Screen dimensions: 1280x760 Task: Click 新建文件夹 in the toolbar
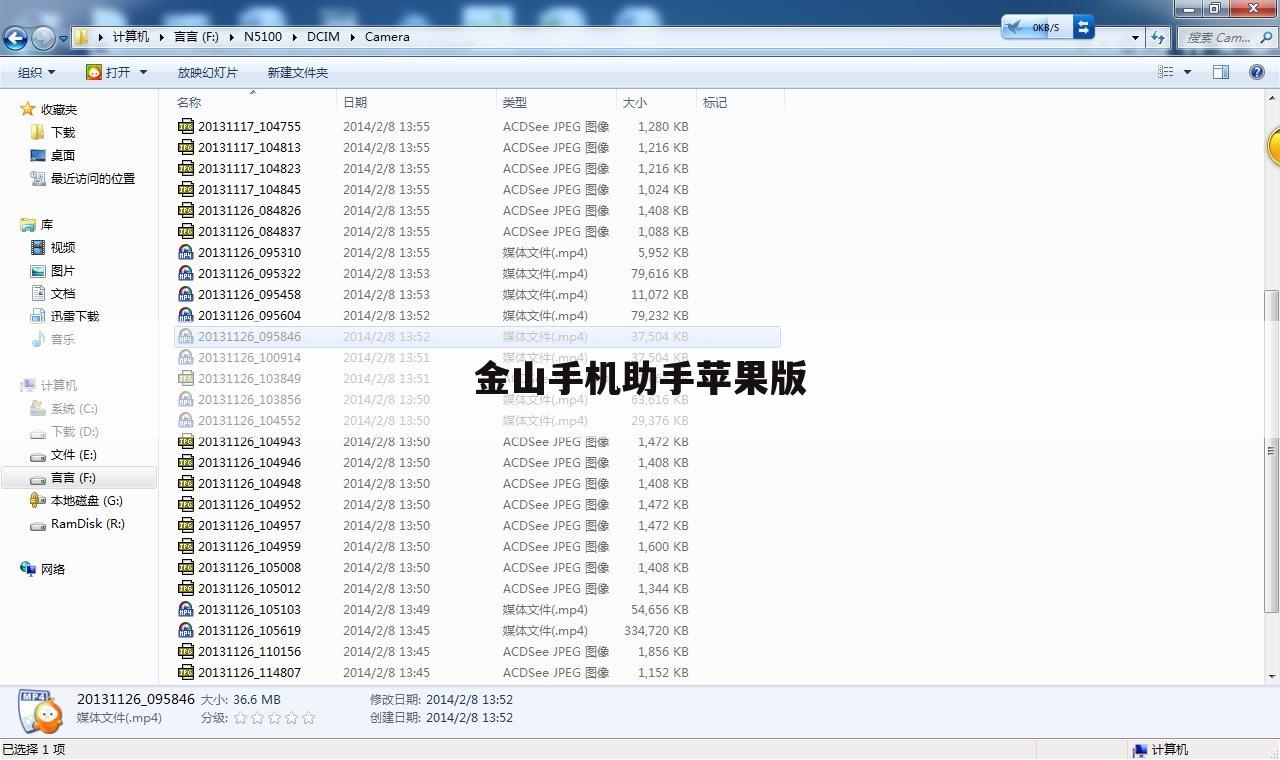(x=298, y=72)
